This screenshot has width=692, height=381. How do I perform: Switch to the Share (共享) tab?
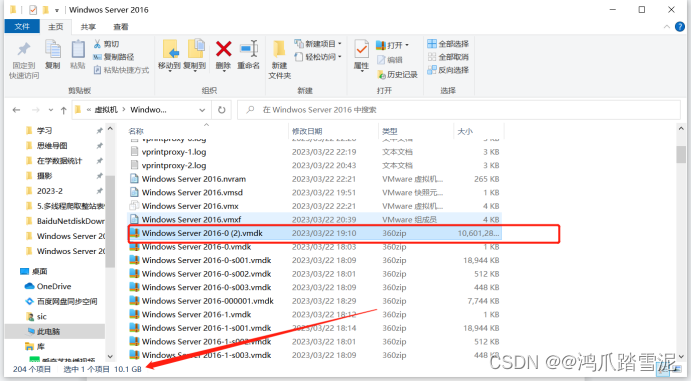[88, 27]
